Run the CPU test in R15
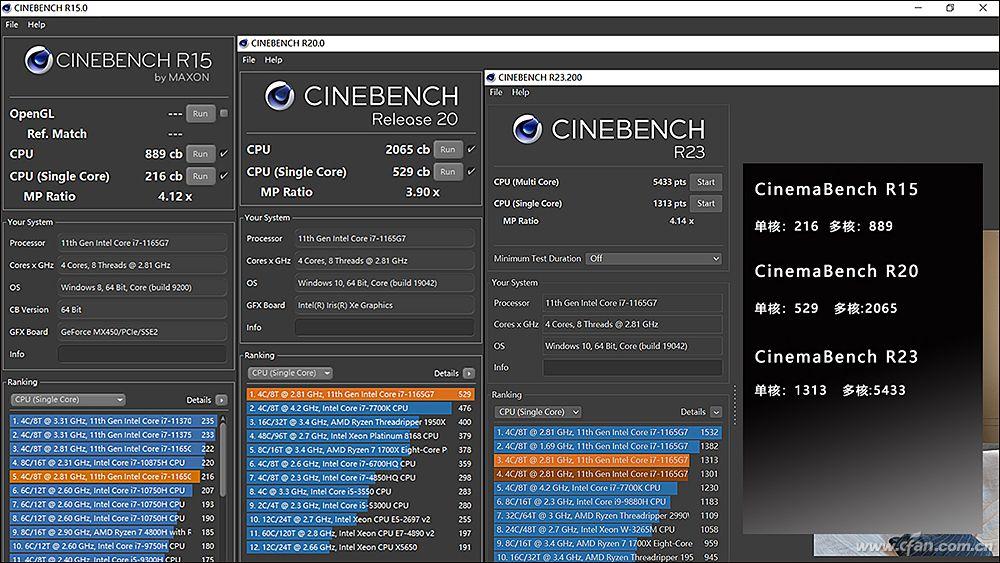1000x563 pixels. click(200, 154)
